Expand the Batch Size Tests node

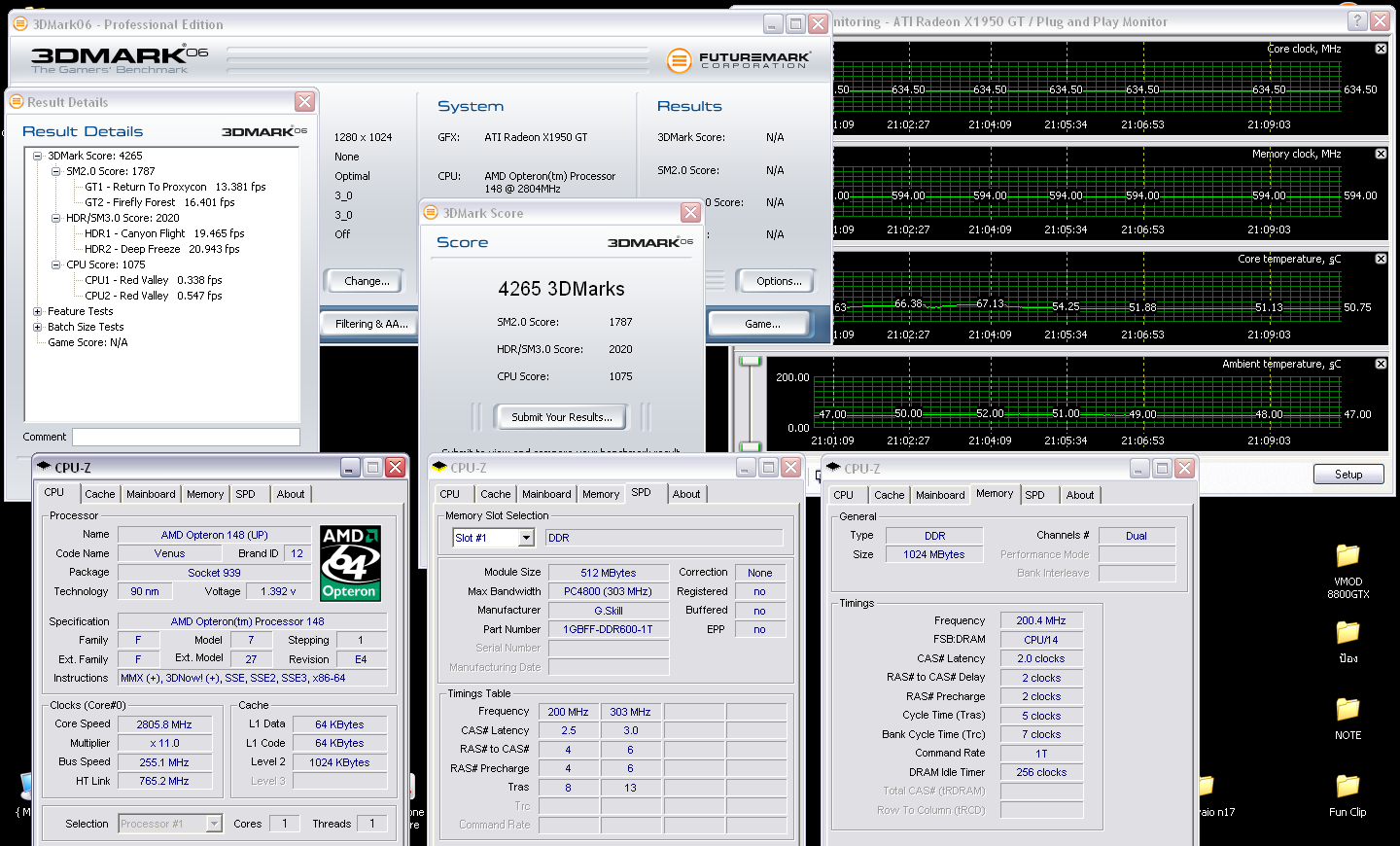37,327
